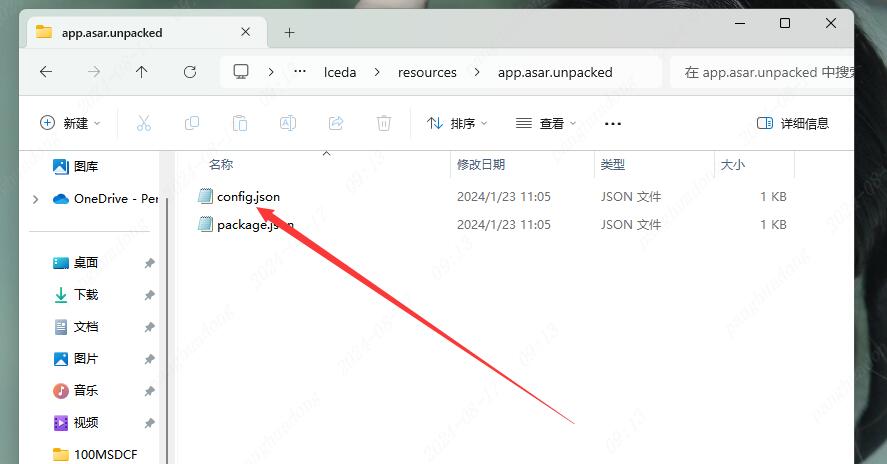
Task: Click the search app.asar.unpacked field
Action: (x=762, y=72)
